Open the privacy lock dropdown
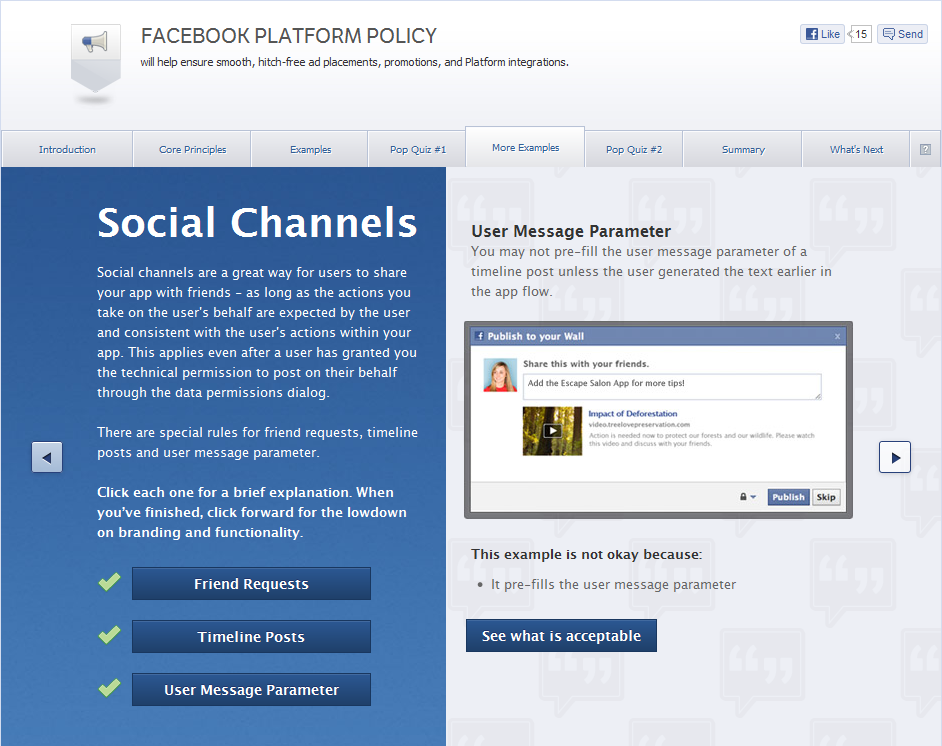Screen dimensions: 942x746 pos(747,497)
